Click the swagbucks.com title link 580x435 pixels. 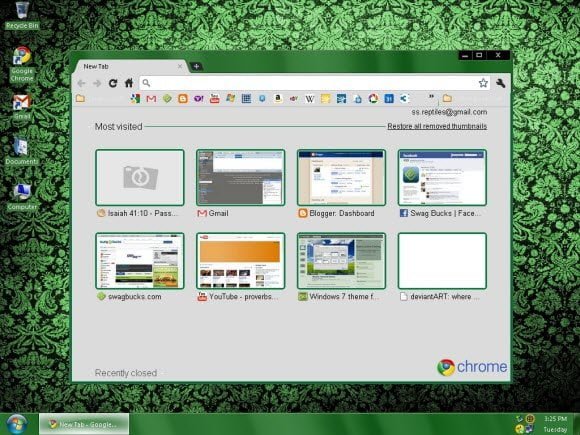135,297
